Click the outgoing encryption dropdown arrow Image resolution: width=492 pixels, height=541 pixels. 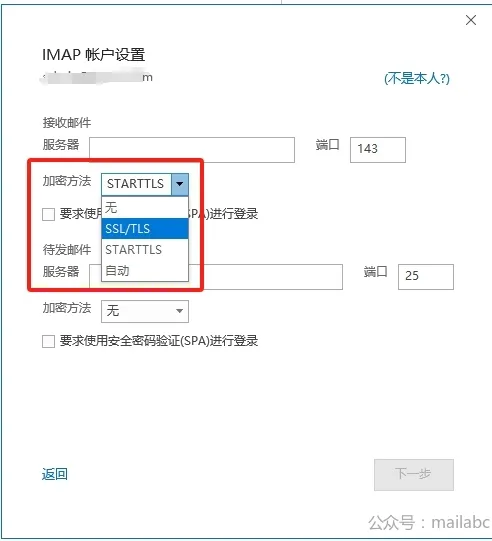click(x=179, y=311)
